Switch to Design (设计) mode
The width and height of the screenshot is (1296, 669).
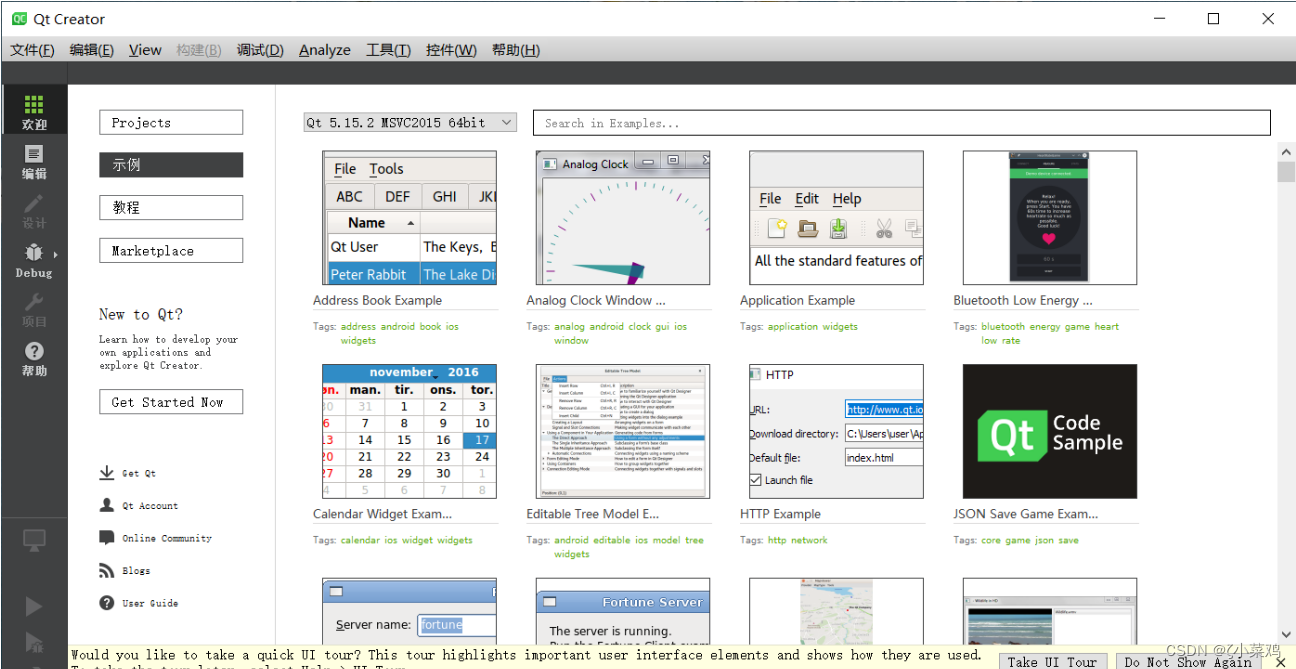click(x=34, y=211)
